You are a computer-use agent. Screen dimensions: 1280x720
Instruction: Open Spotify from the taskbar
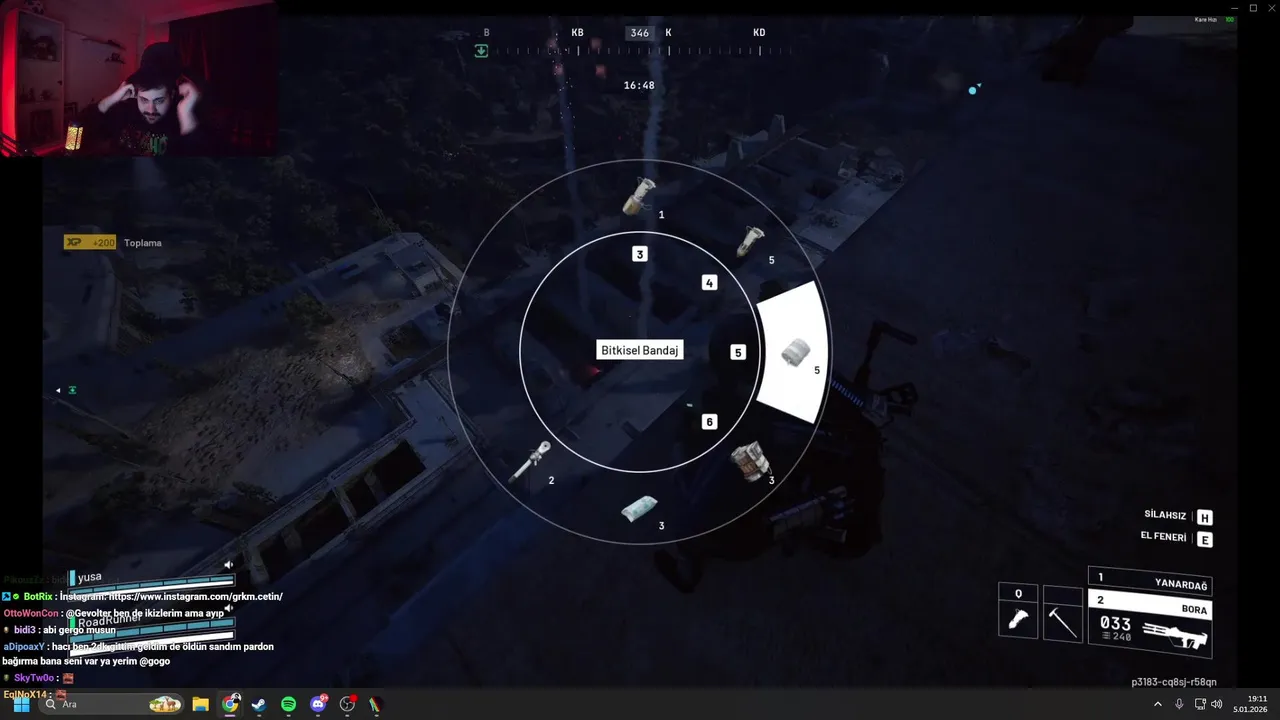[x=288, y=704]
